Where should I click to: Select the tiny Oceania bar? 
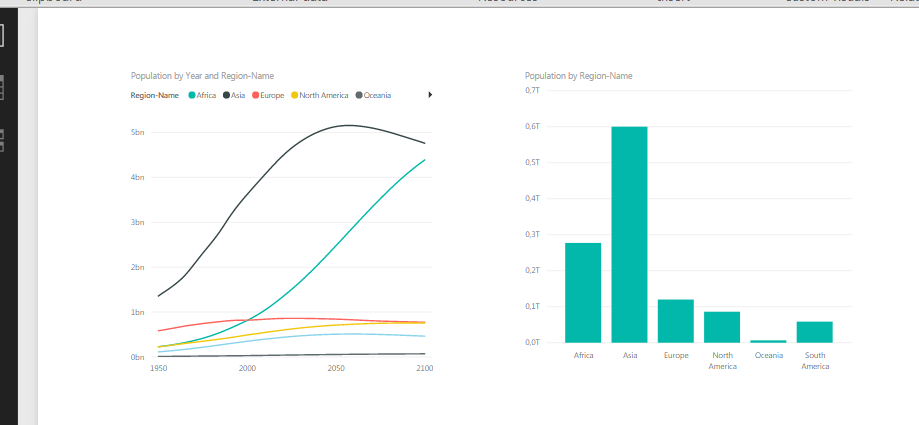point(768,341)
